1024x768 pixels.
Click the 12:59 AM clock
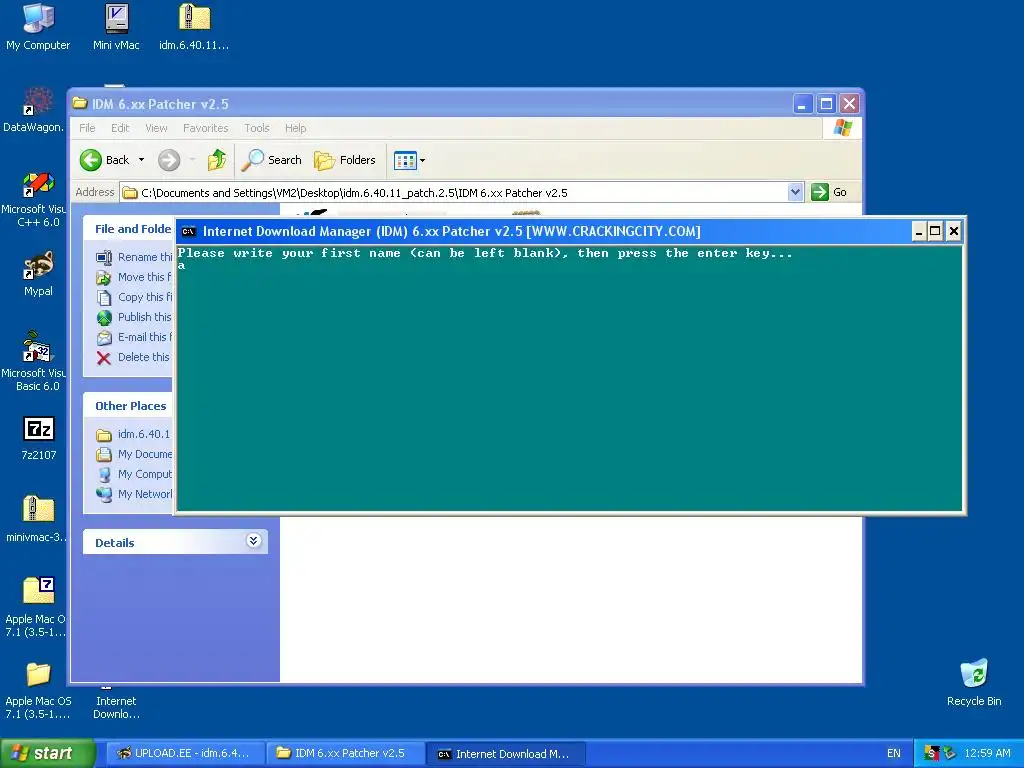click(x=987, y=753)
